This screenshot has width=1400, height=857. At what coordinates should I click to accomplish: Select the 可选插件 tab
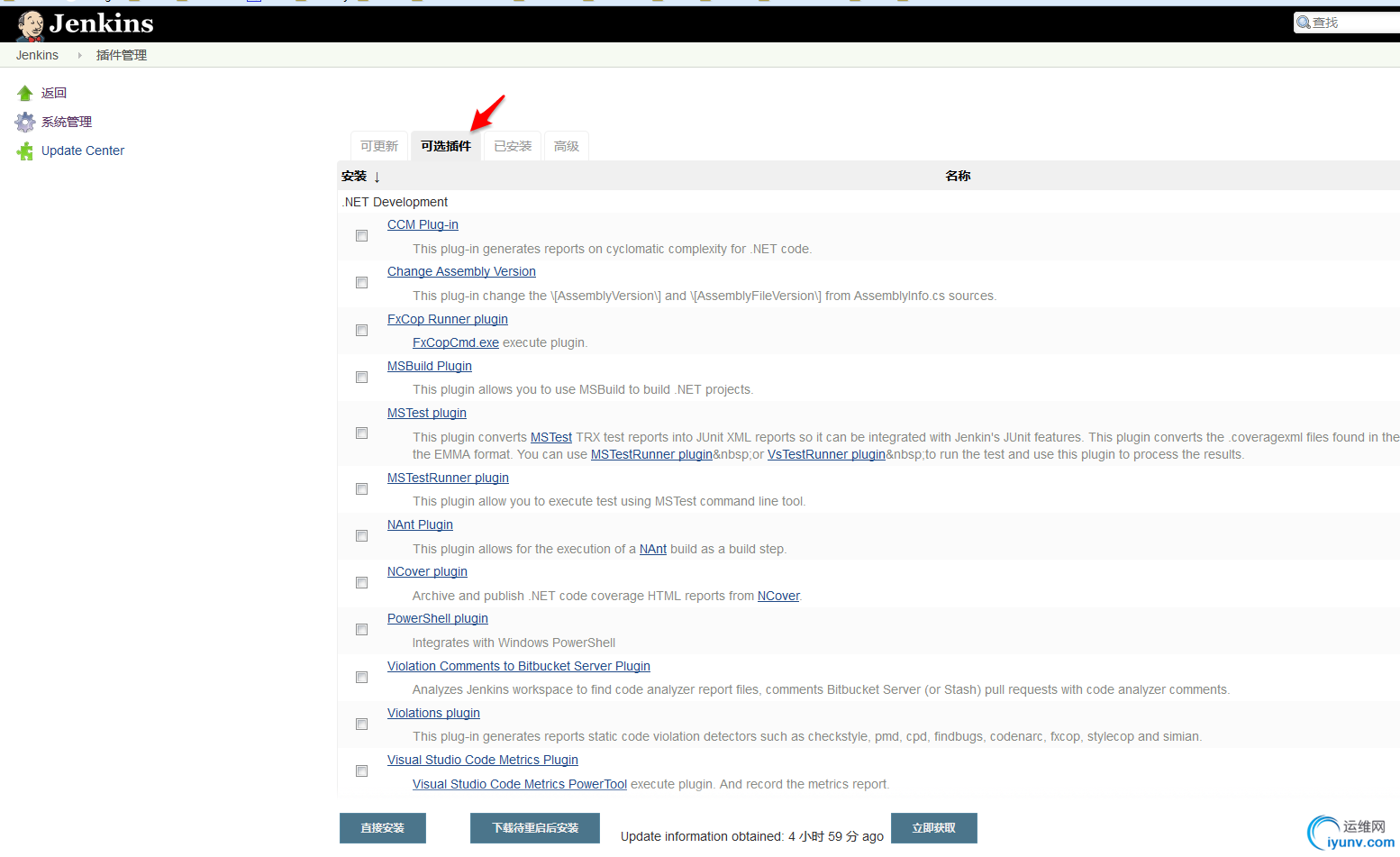point(446,146)
